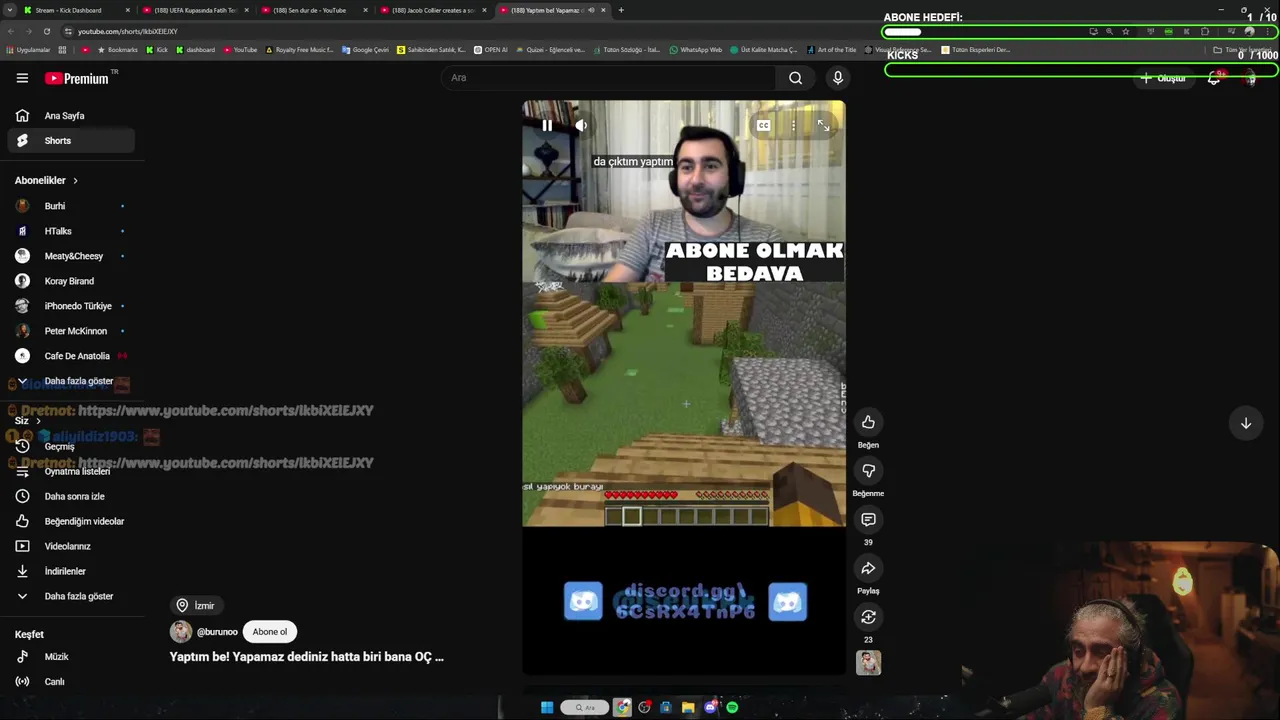Click the İzmir location tag
The image size is (1280, 720).
point(196,605)
